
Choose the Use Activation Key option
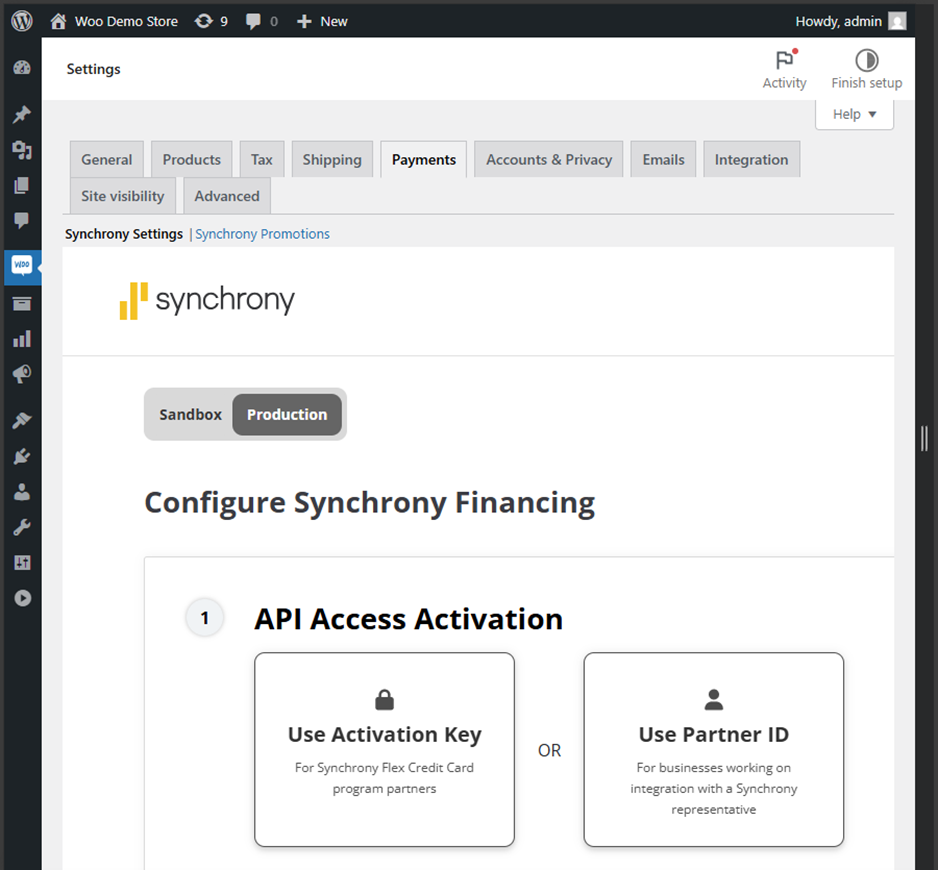coord(384,749)
